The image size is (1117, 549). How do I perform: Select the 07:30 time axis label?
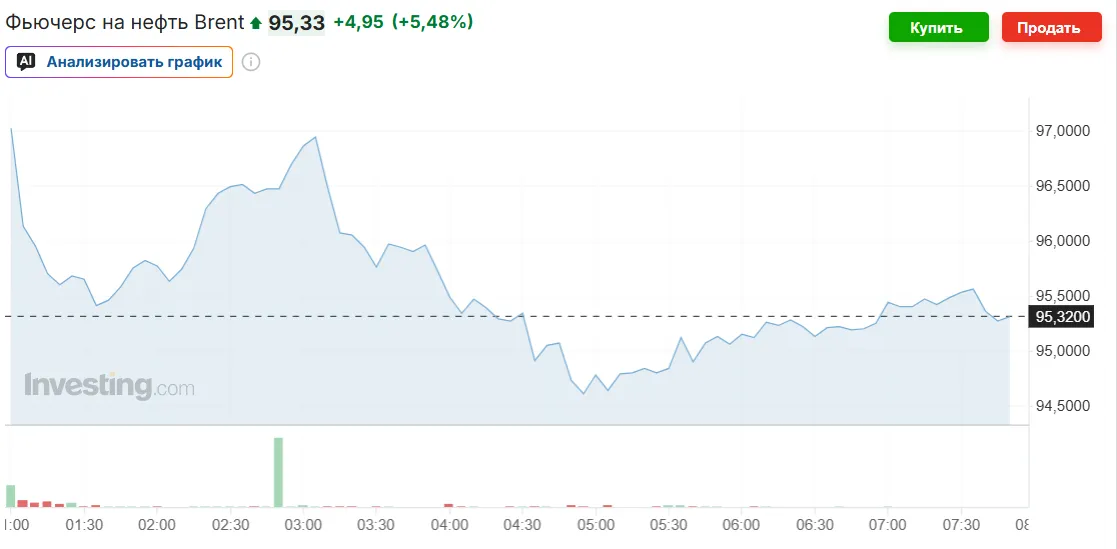pos(961,524)
